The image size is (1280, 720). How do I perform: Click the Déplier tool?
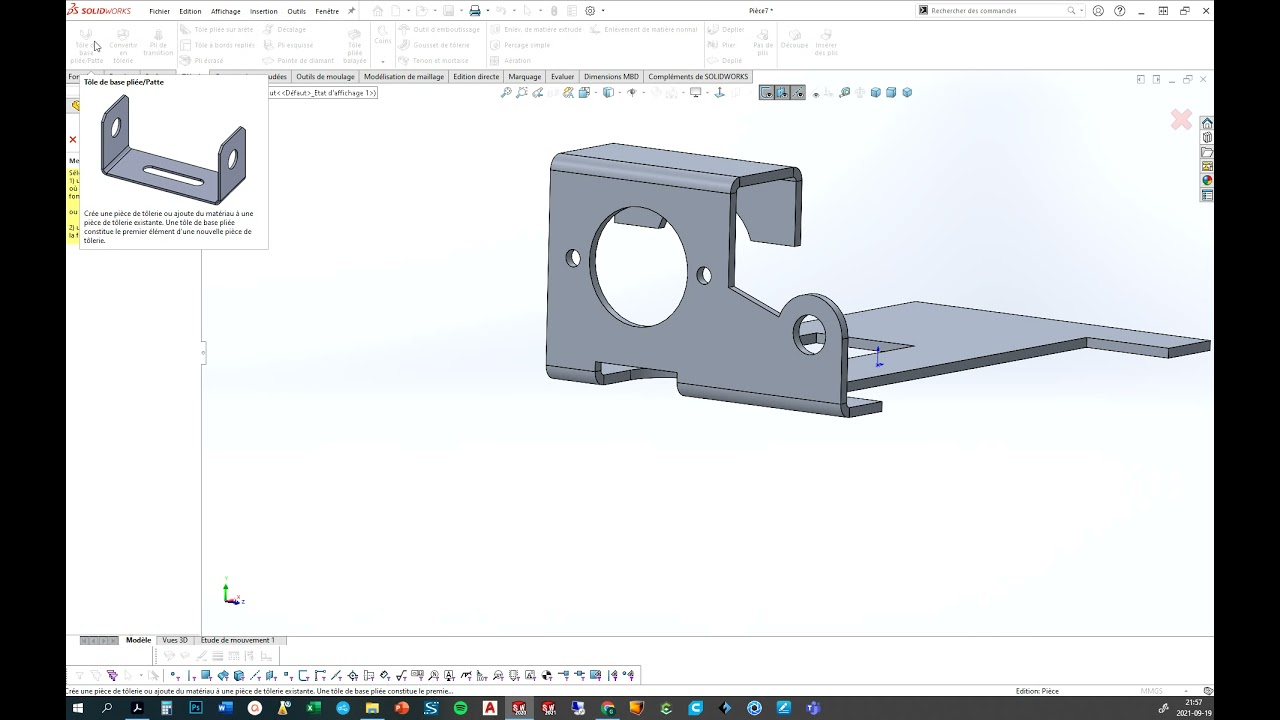726,30
